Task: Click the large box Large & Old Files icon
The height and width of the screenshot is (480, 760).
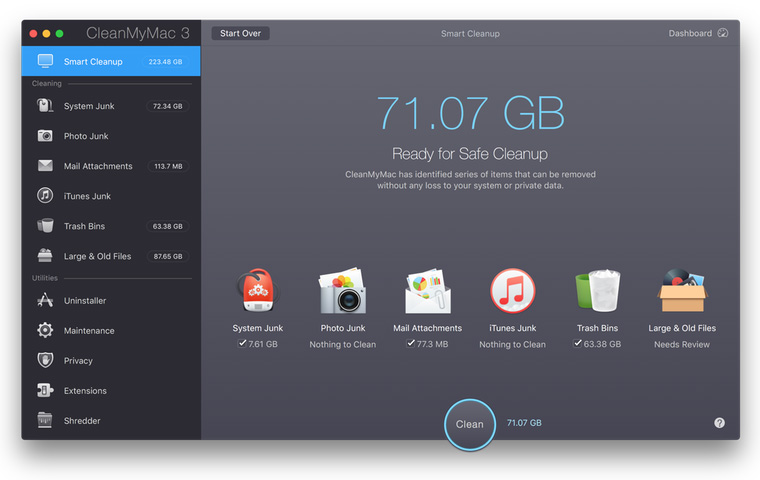Action: tap(682, 290)
